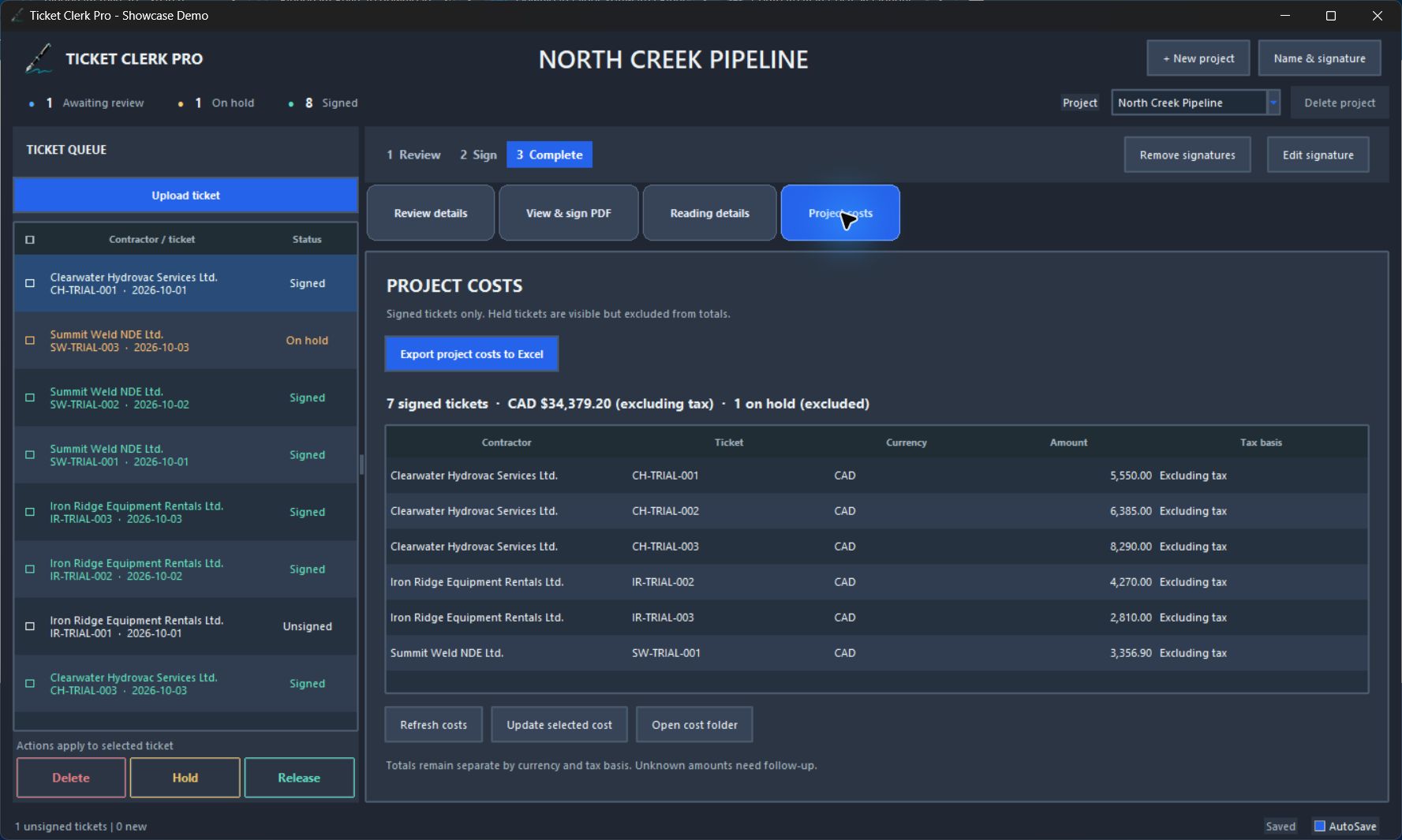Open the Project dropdown arrow
The height and width of the screenshot is (840, 1402).
tap(1273, 103)
